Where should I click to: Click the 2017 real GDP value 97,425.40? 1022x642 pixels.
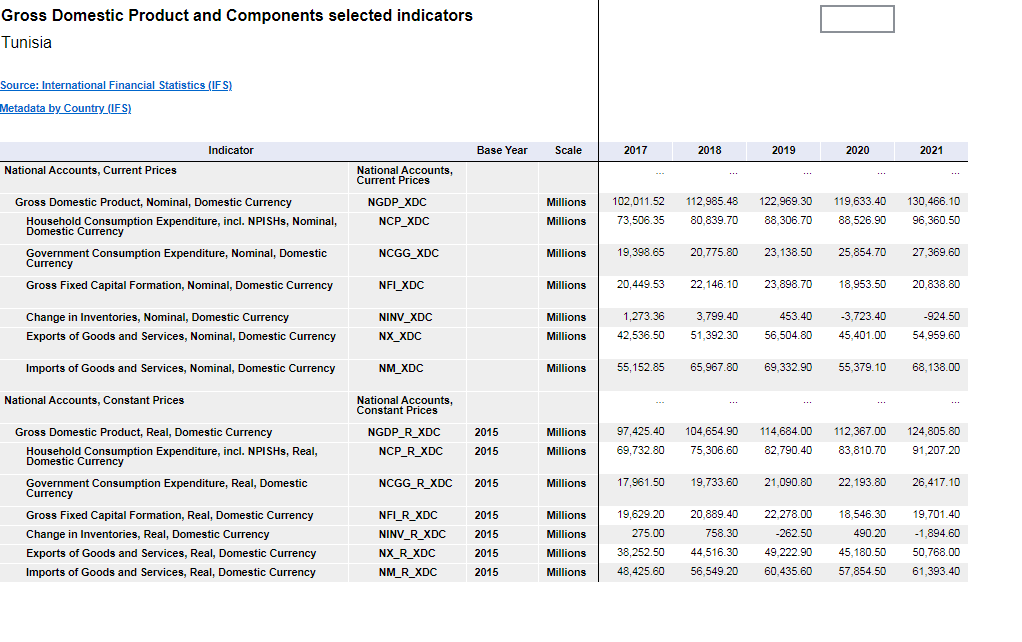(x=641, y=431)
